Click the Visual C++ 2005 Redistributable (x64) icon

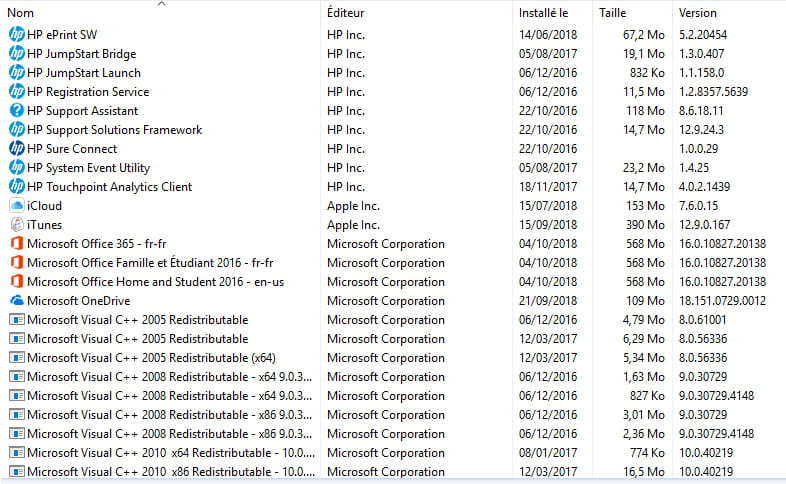pyautogui.click(x=17, y=358)
